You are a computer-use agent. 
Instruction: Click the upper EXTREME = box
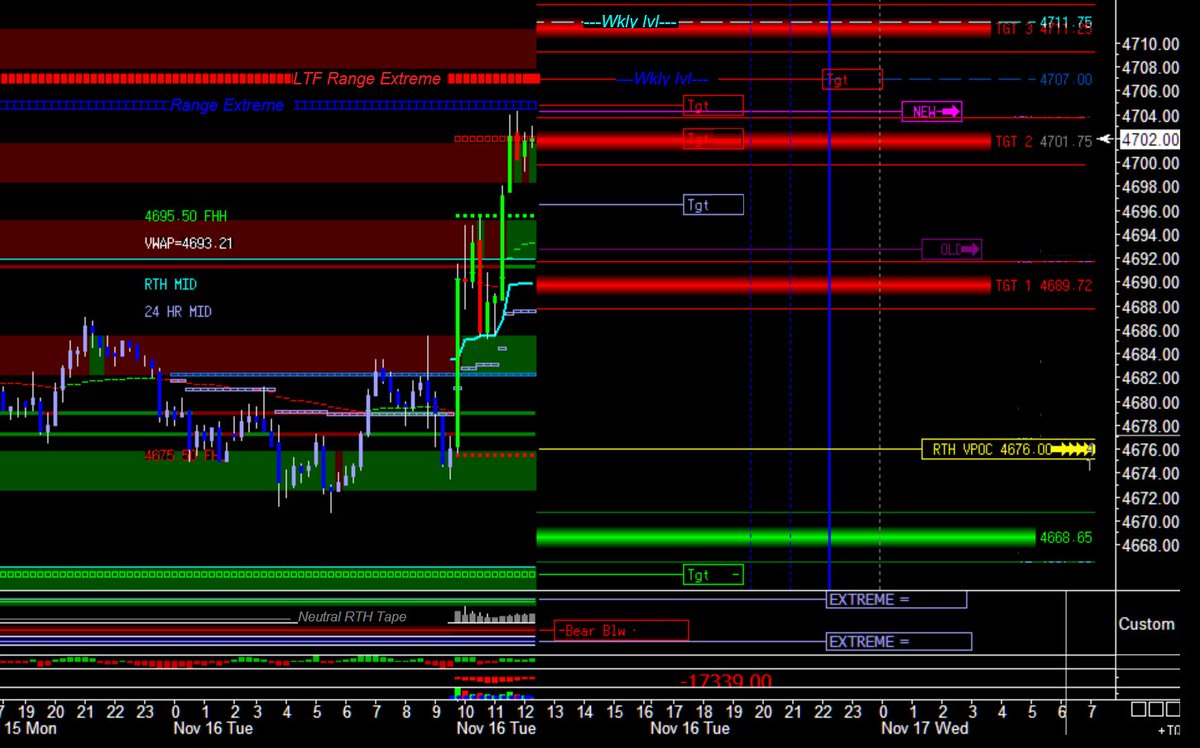[x=897, y=599]
